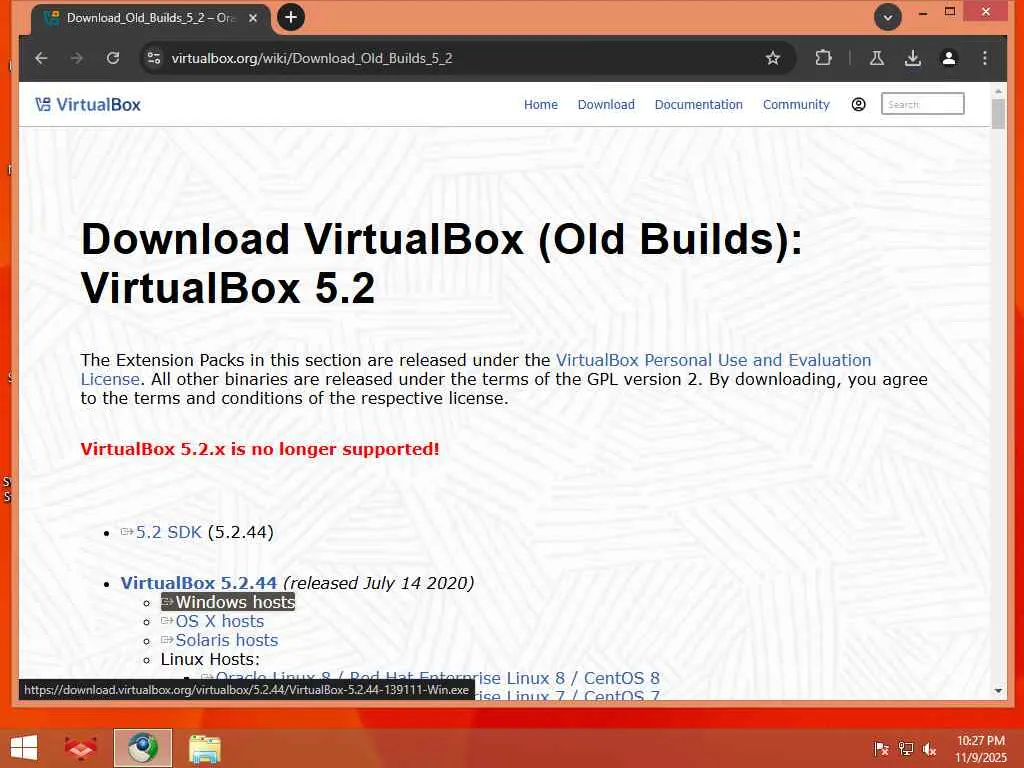Click the address bar URL
The image size is (1024, 768).
[312, 58]
